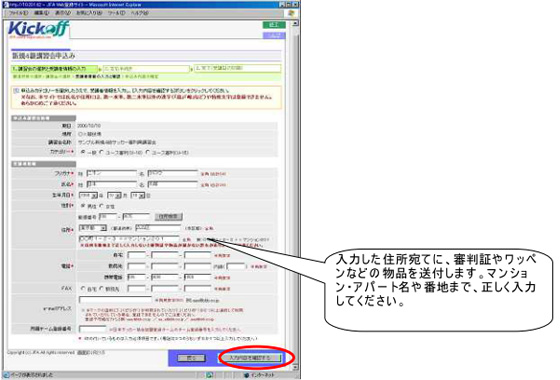Click the middle FAX number field
Viewport: 560px width, 380px height.
tap(165, 289)
